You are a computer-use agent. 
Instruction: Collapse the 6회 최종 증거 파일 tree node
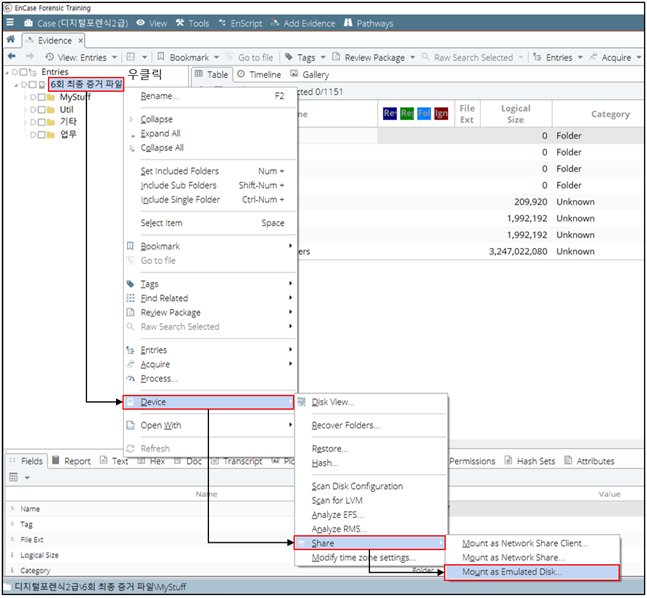click(16, 85)
